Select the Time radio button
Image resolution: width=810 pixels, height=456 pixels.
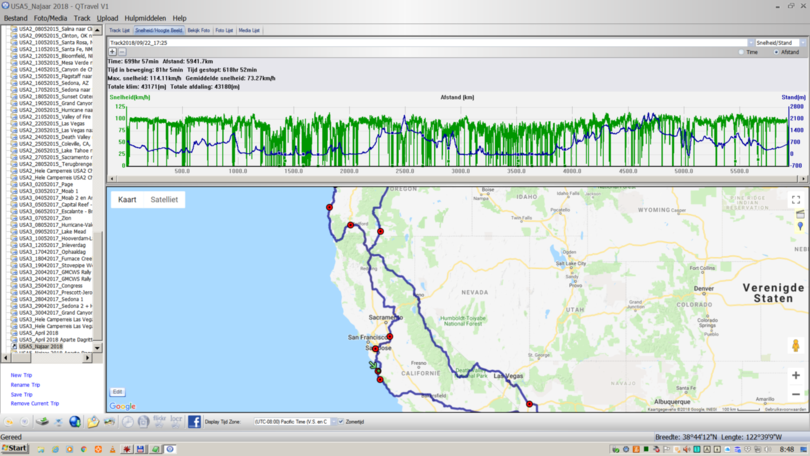click(741, 52)
